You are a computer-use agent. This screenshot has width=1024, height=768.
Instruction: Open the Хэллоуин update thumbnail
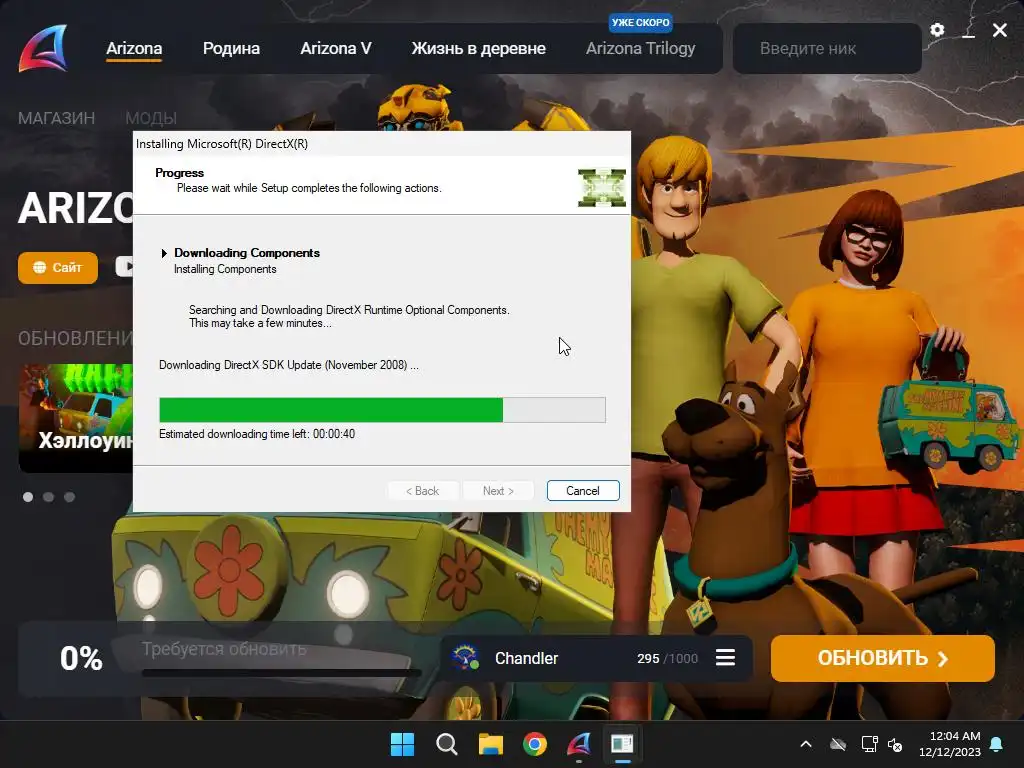76,418
